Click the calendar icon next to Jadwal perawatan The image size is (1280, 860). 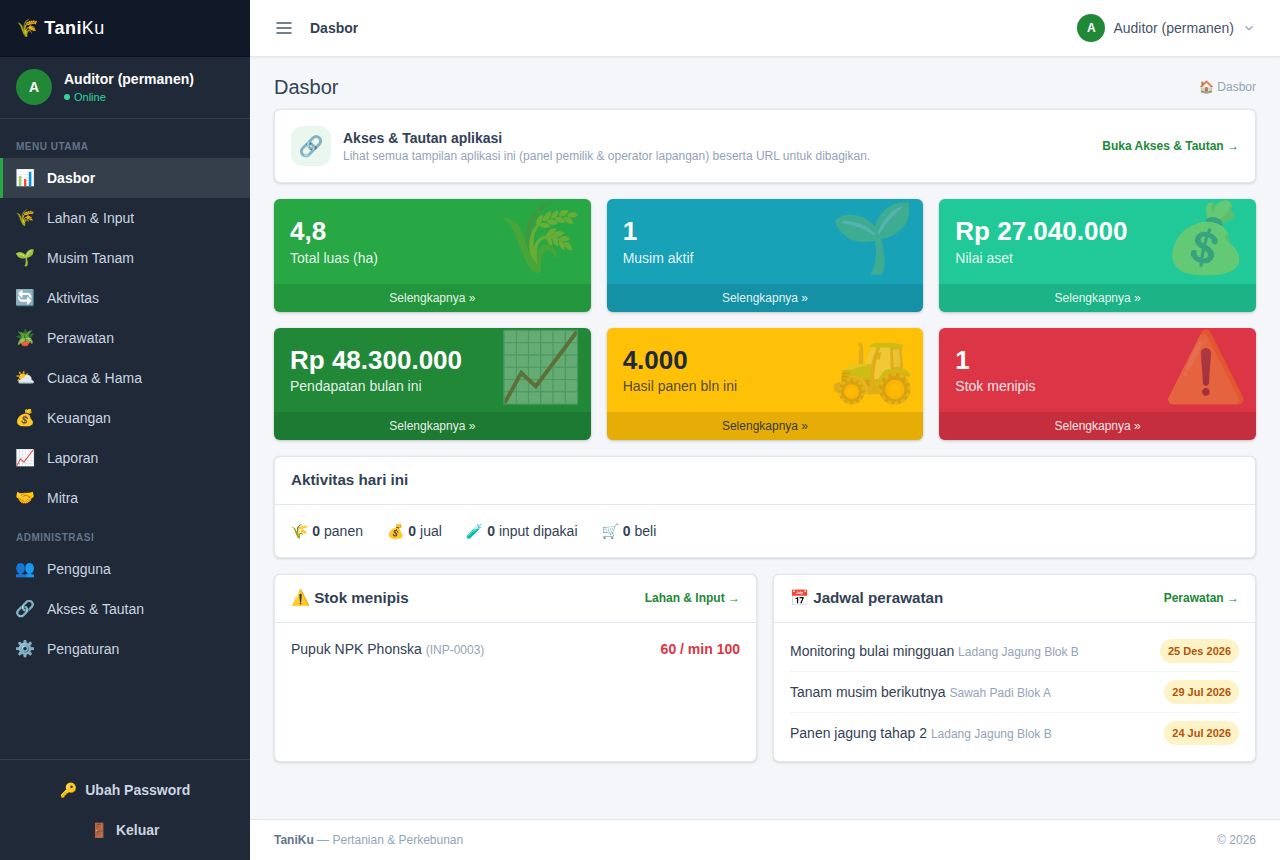pos(799,598)
